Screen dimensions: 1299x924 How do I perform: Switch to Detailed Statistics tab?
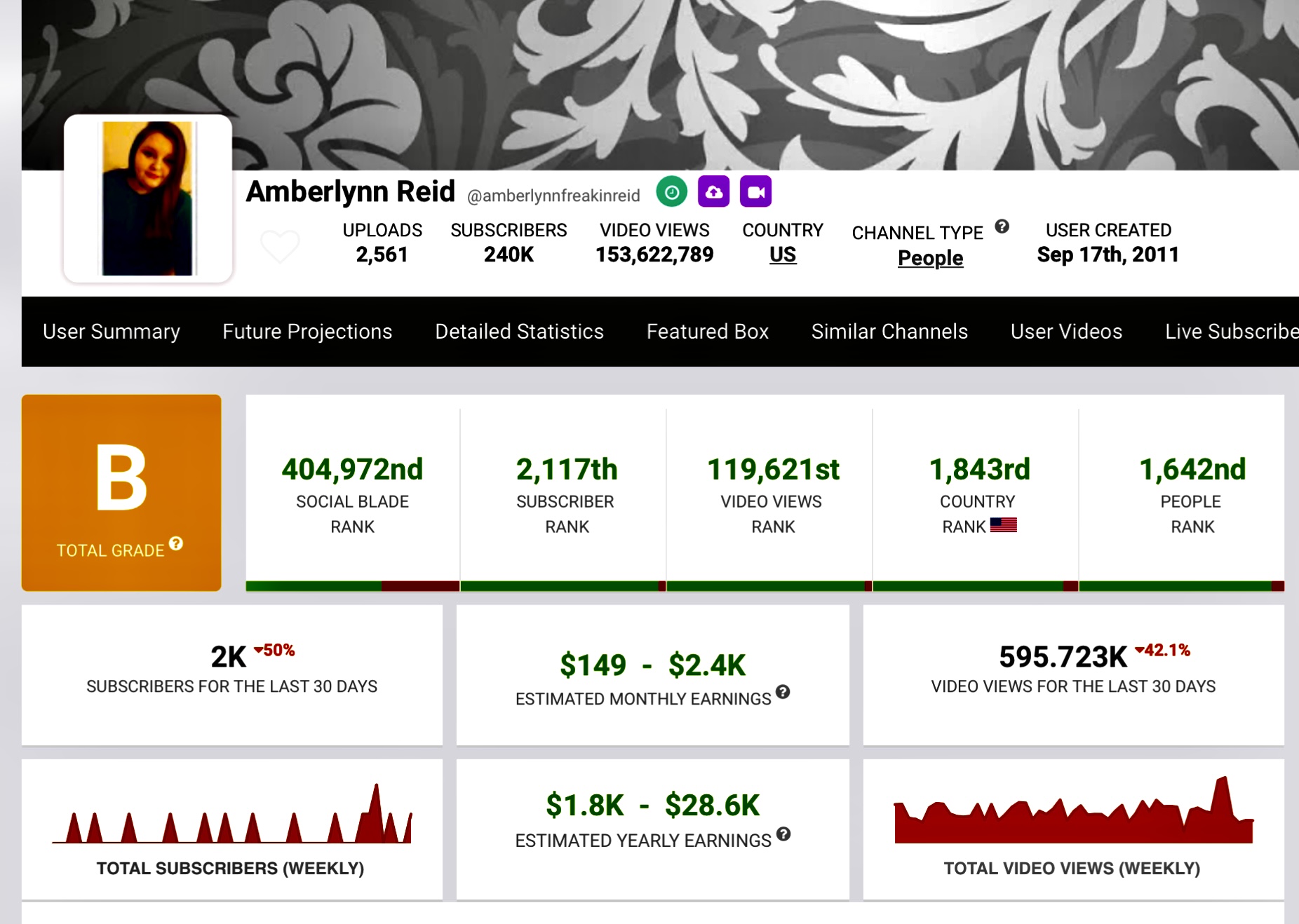(x=519, y=332)
